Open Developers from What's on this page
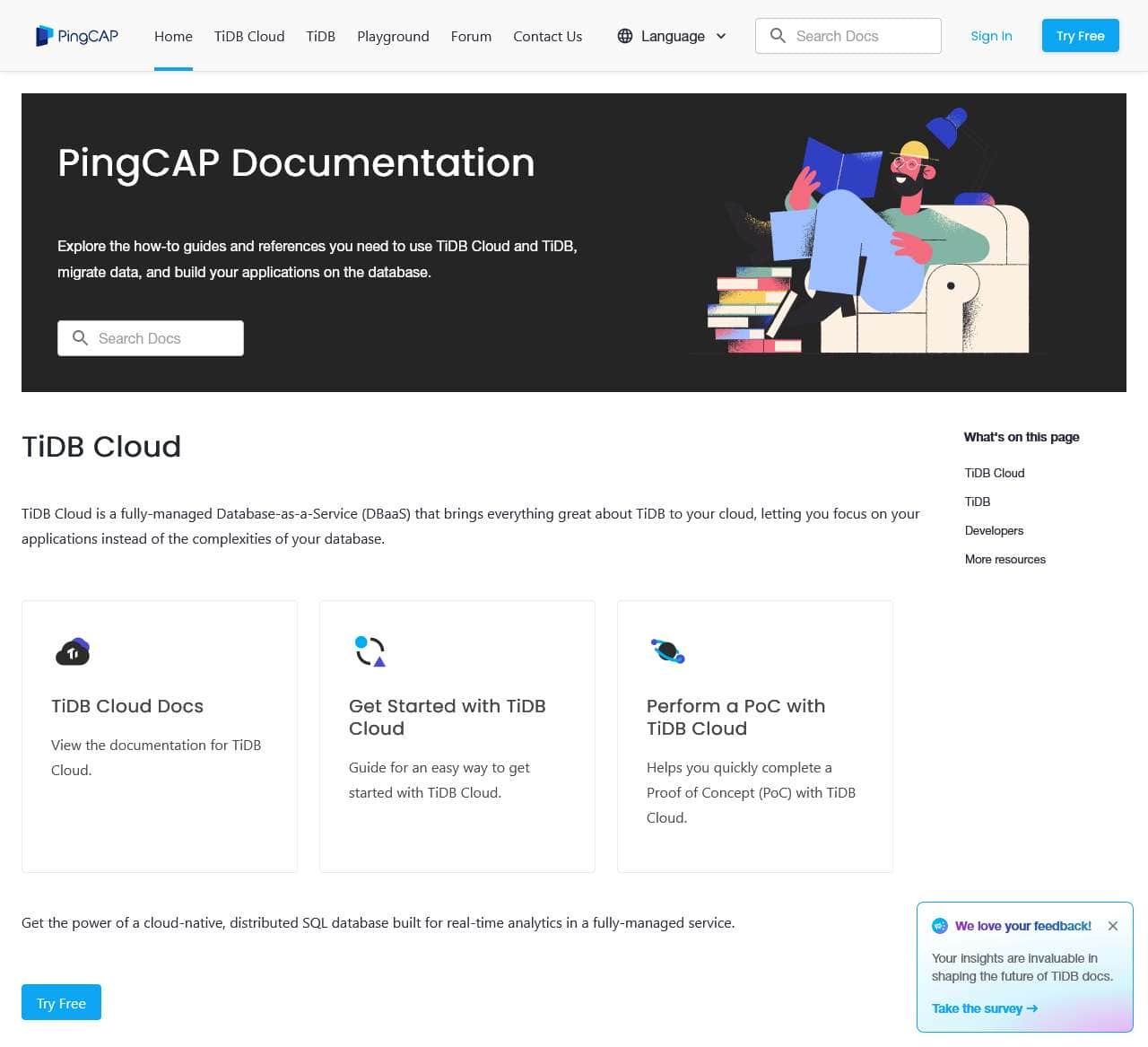 [994, 530]
